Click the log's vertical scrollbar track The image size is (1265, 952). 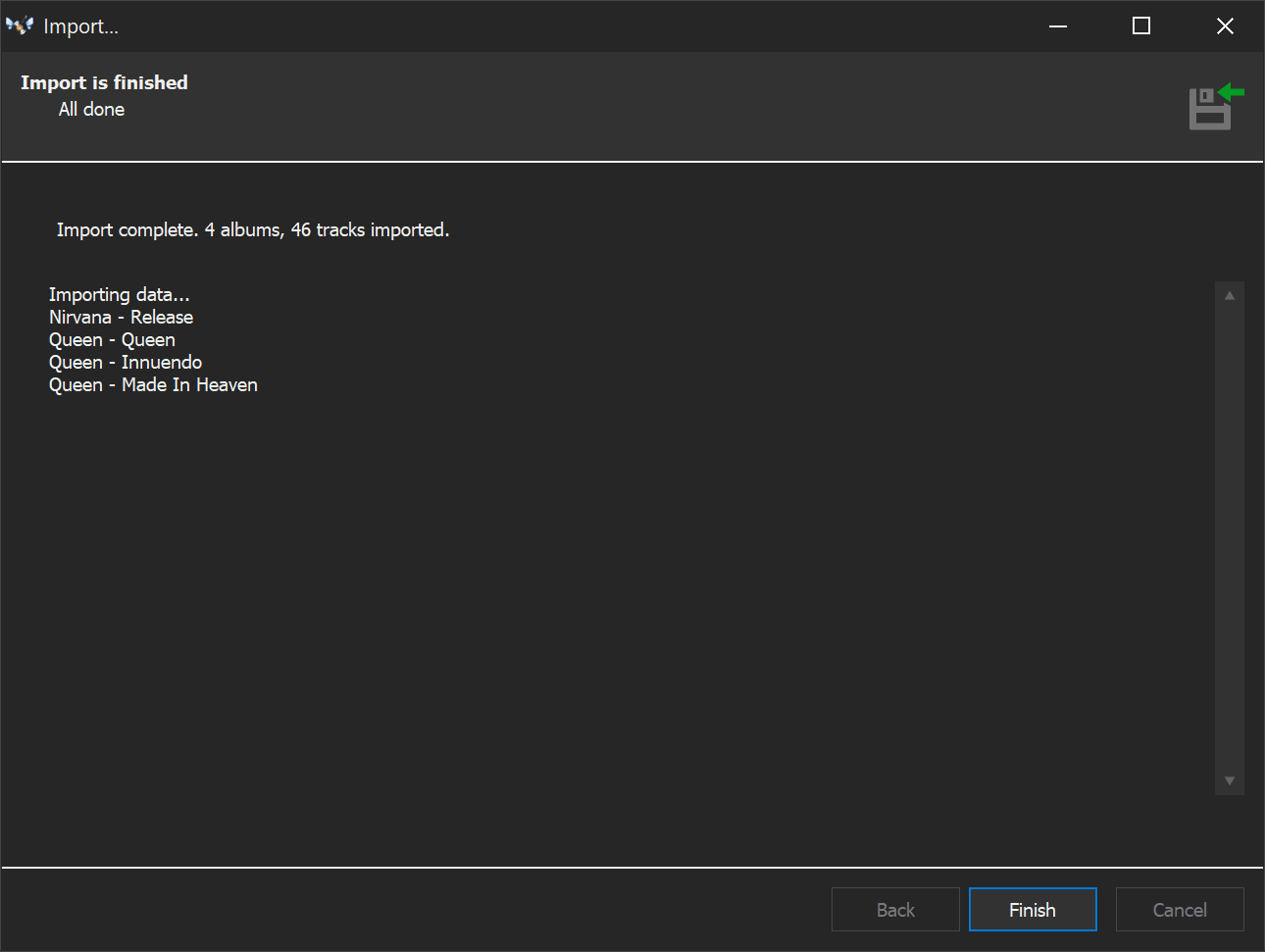[x=1229, y=538]
